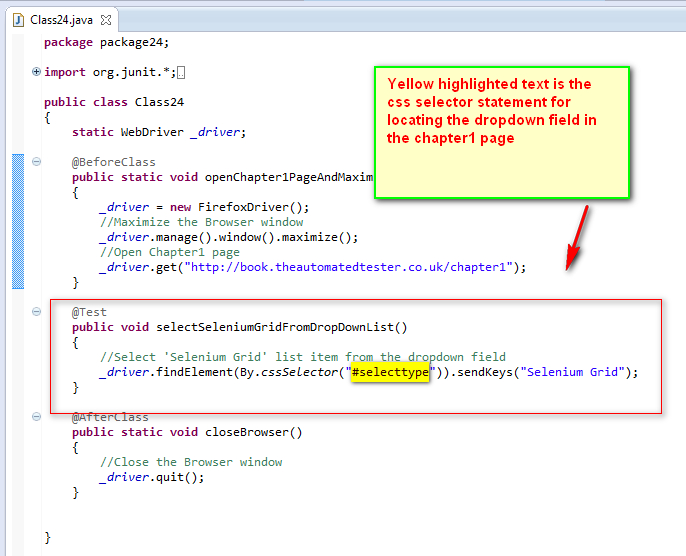Select the Class24.java tab

(x=62, y=20)
